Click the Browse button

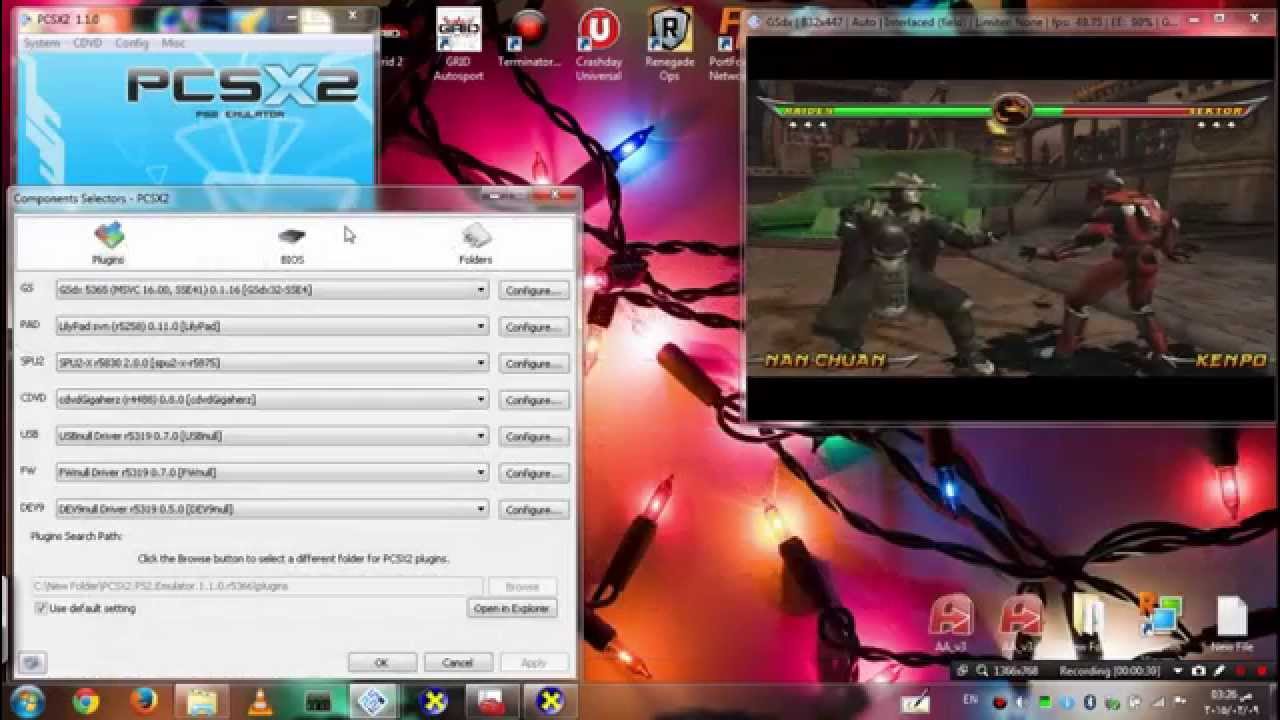pyautogui.click(x=522, y=587)
